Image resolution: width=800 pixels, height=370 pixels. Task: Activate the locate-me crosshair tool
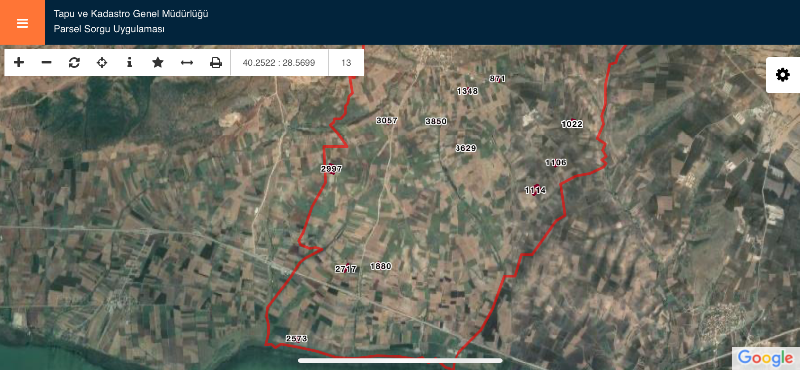(102, 62)
